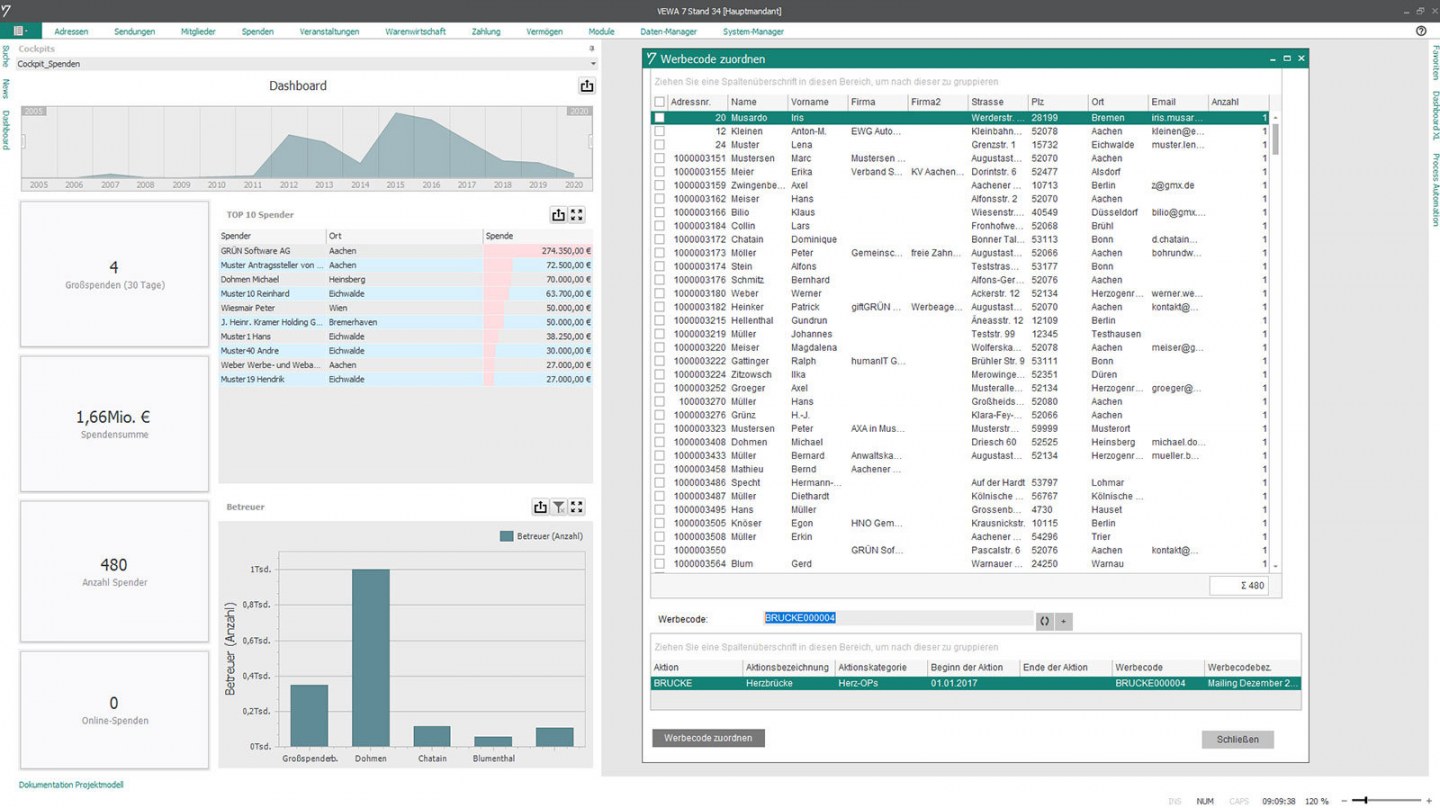This screenshot has height=808, width=1440.
Task: Open the Adressen menu
Action: tap(72, 32)
